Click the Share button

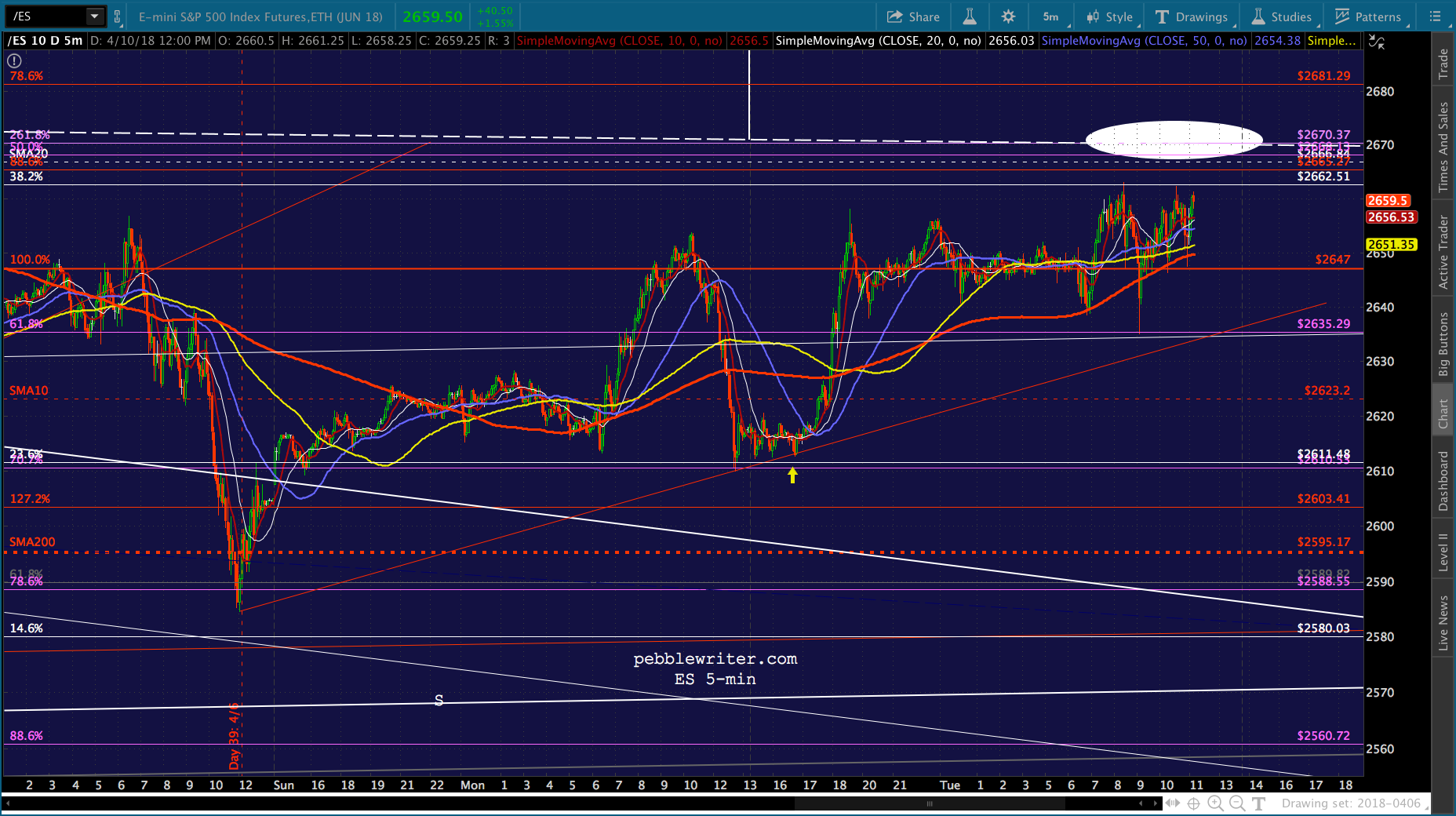(x=913, y=16)
